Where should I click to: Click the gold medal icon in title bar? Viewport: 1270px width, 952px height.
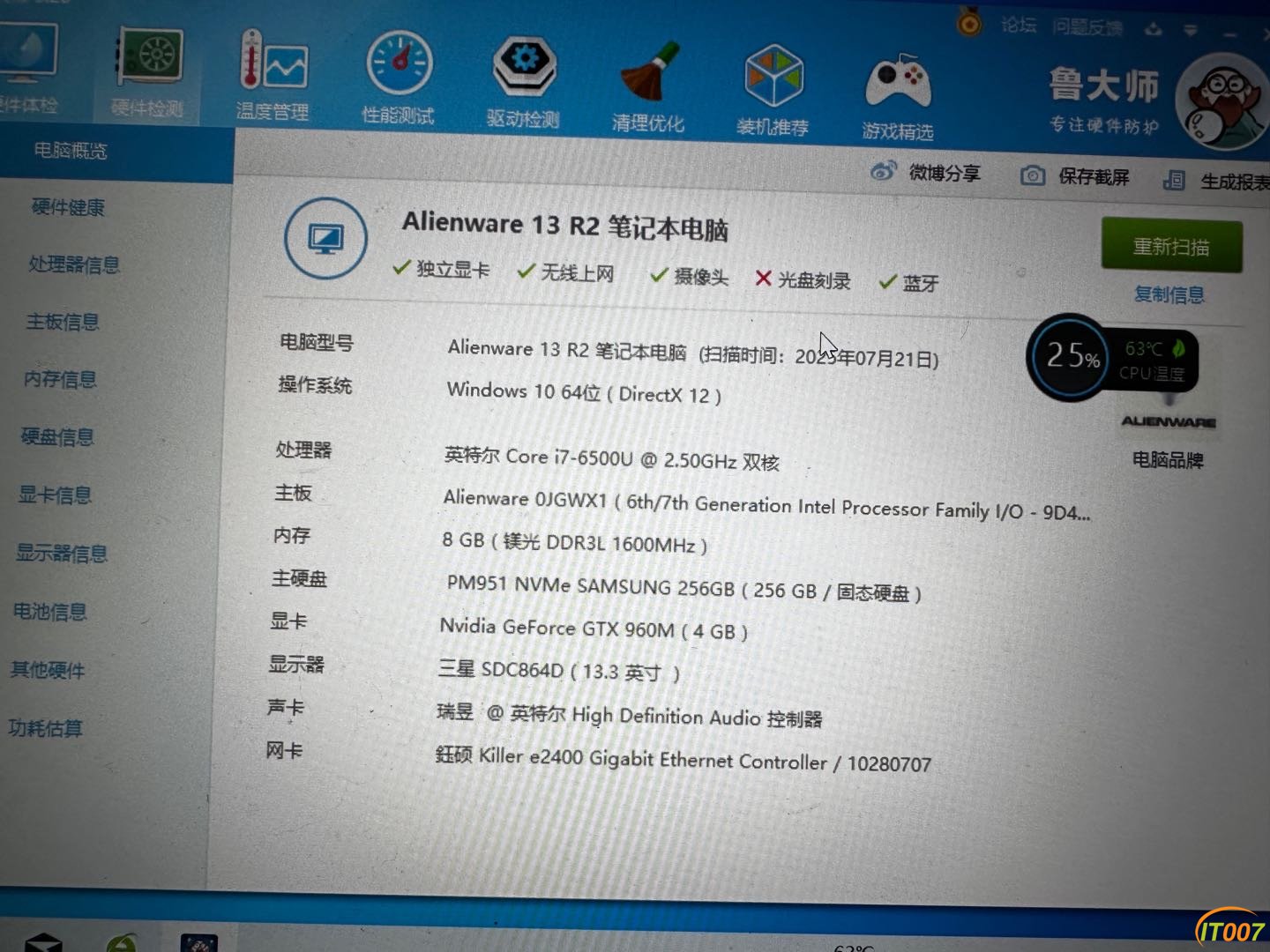[x=969, y=21]
